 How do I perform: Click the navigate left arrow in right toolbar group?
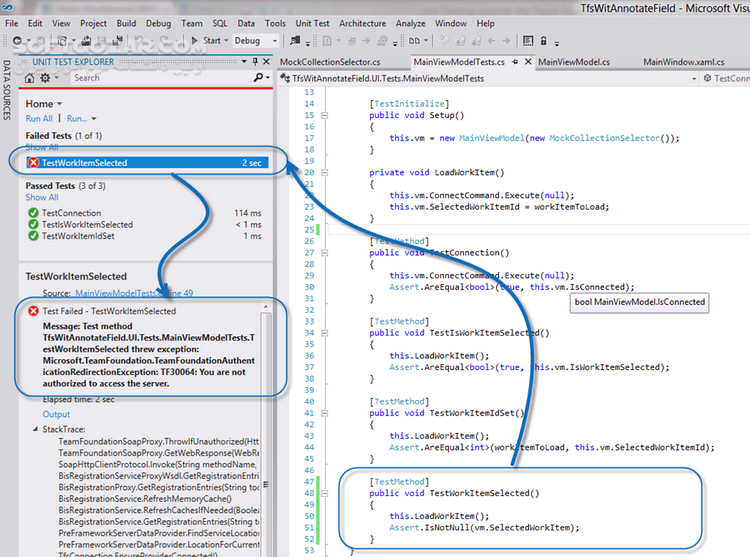point(491,41)
